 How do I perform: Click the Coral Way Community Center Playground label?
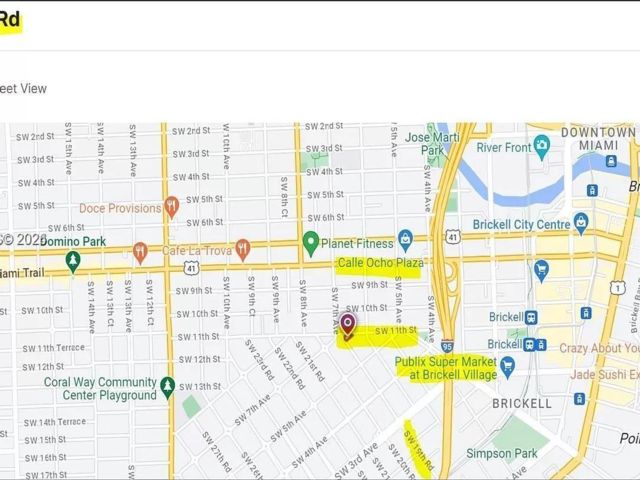pos(100,389)
